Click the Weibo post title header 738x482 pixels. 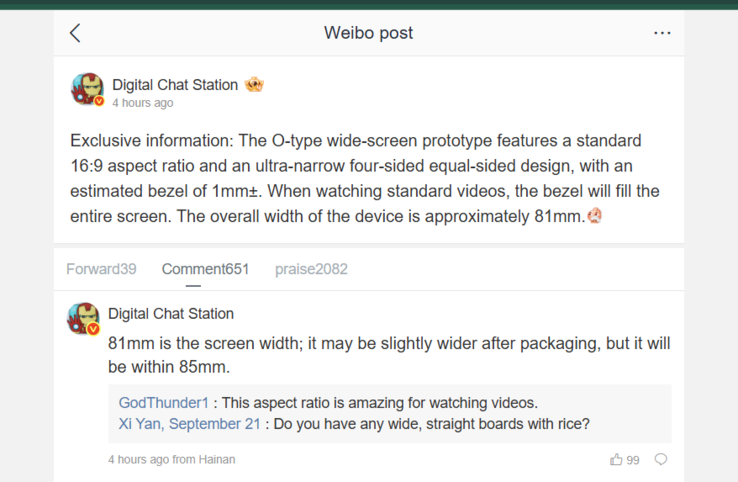point(369,33)
